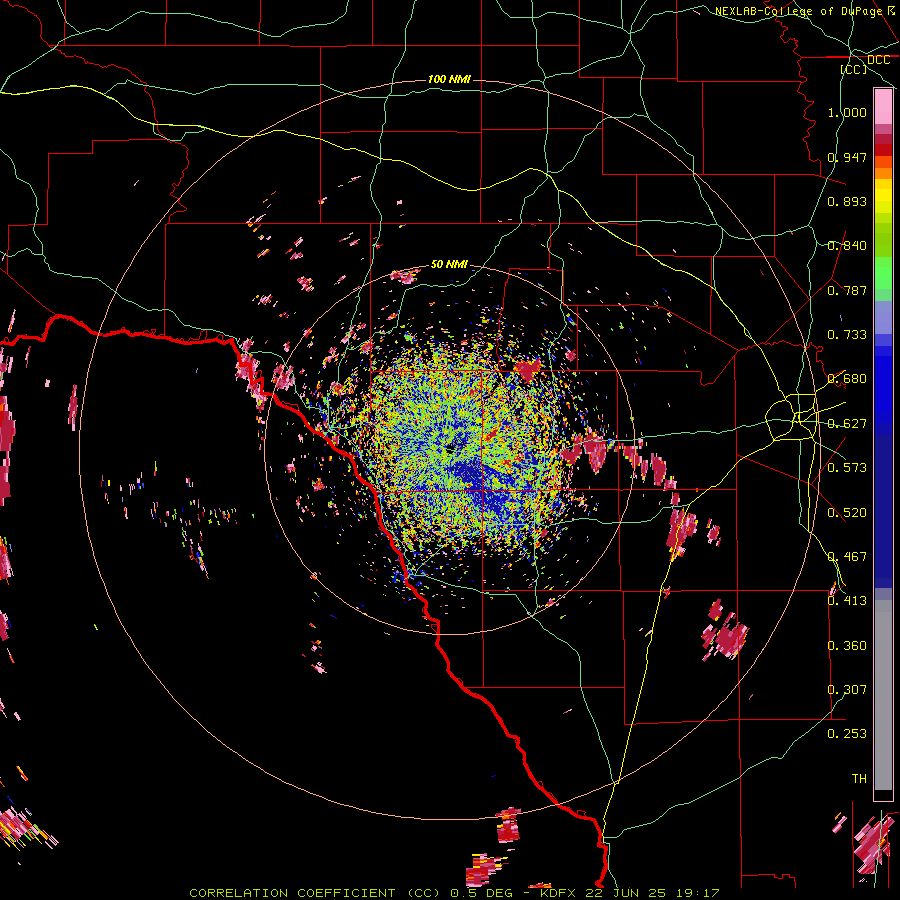Image resolution: width=900 pixels, height=900 pixels.
Task: Click the 0.840 scale label
Action: coord(847,246)
